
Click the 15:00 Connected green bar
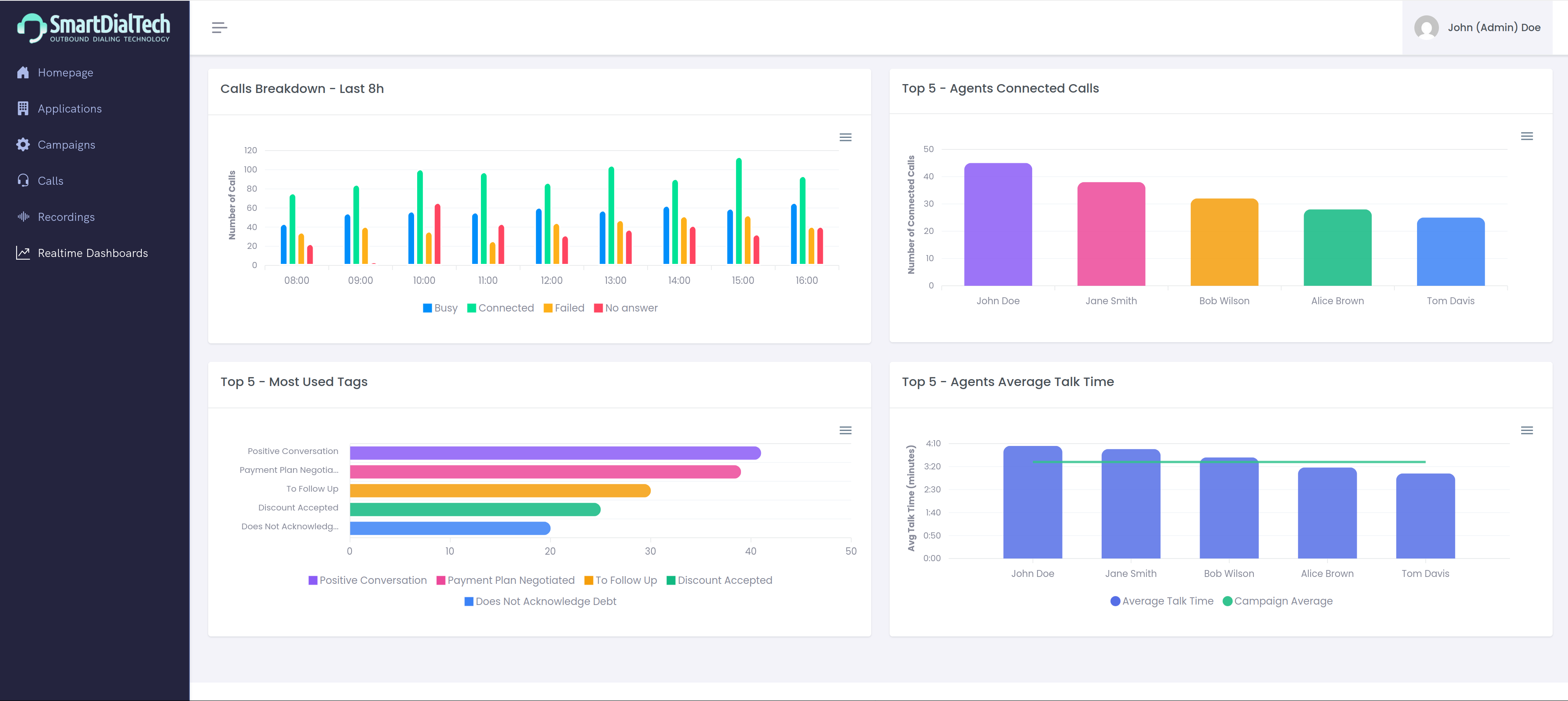(x=739, y=211)
